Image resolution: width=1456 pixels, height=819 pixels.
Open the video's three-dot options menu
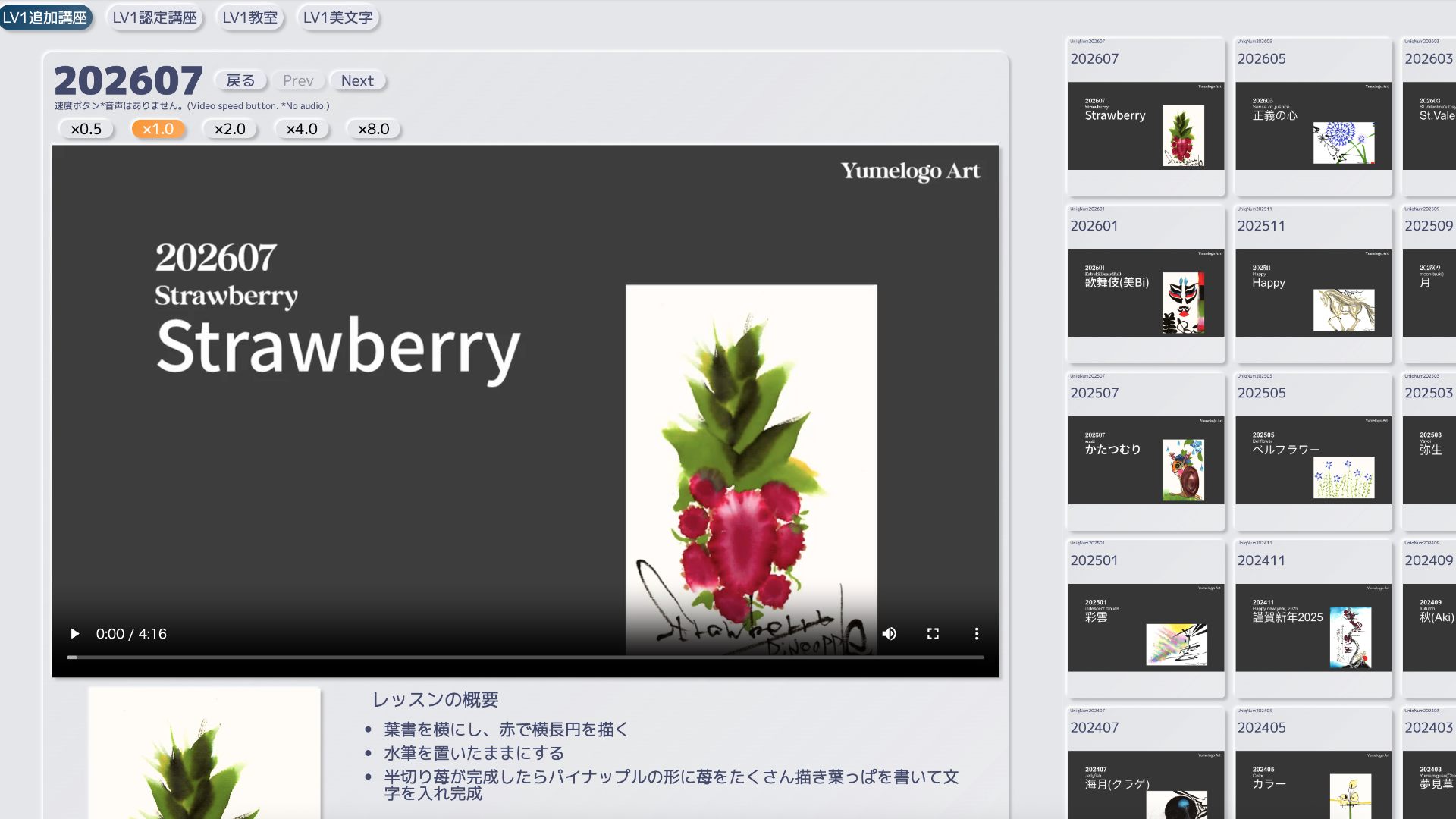[976, 633]
